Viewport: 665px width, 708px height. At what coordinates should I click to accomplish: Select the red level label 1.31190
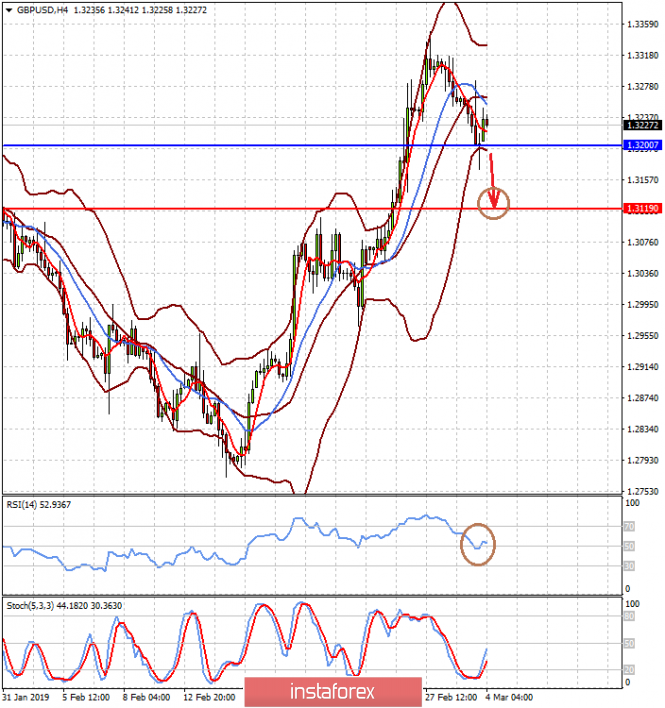pos(643,209)
